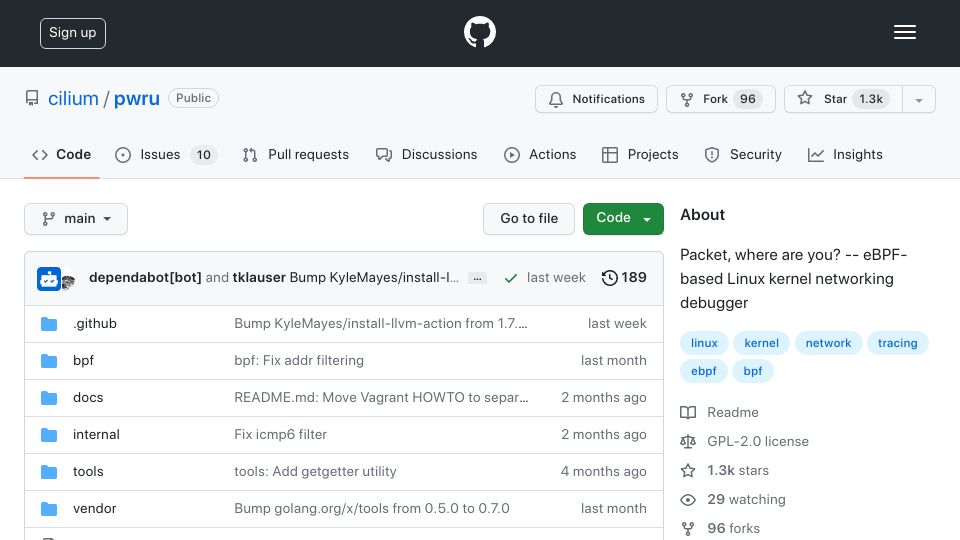The width and height of the screenshot is (960, 540).
Task: Open commit 'Bump golang.org/x/tools from 0.5.0 to 0.7.0'
Action: [372, 509]
